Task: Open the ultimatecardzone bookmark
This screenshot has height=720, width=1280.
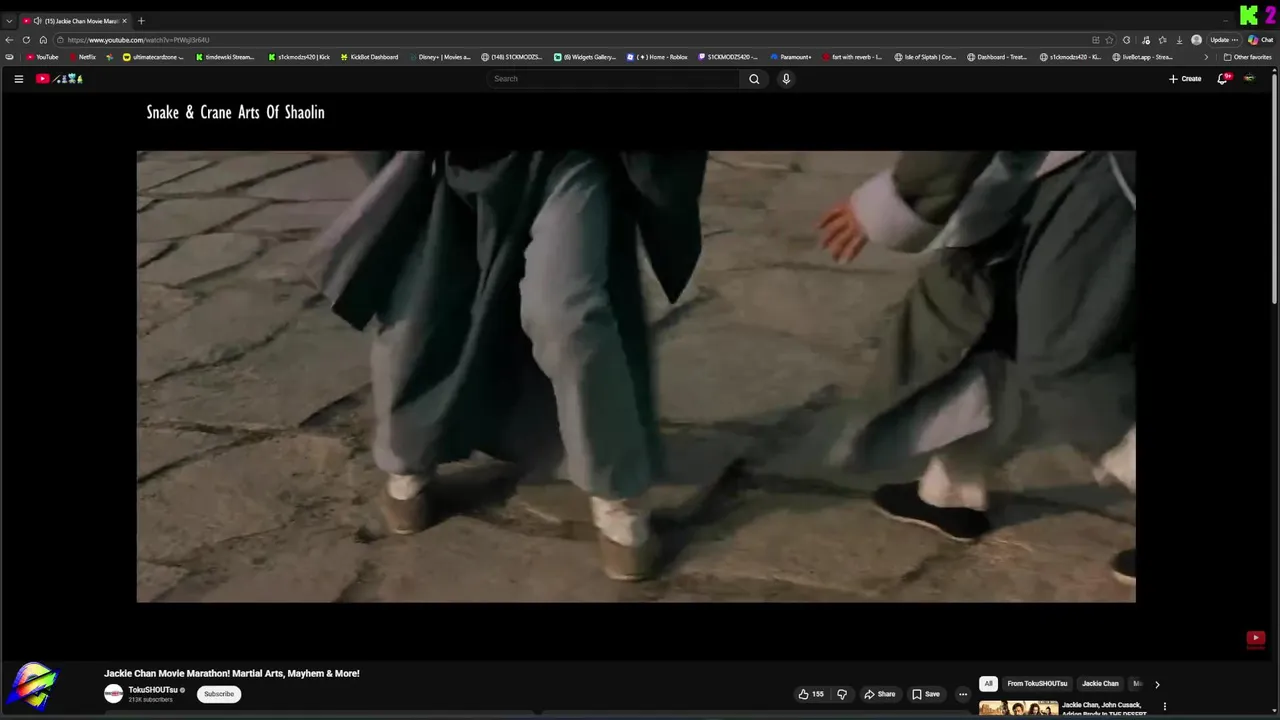Action: click(x=153, y=57)
